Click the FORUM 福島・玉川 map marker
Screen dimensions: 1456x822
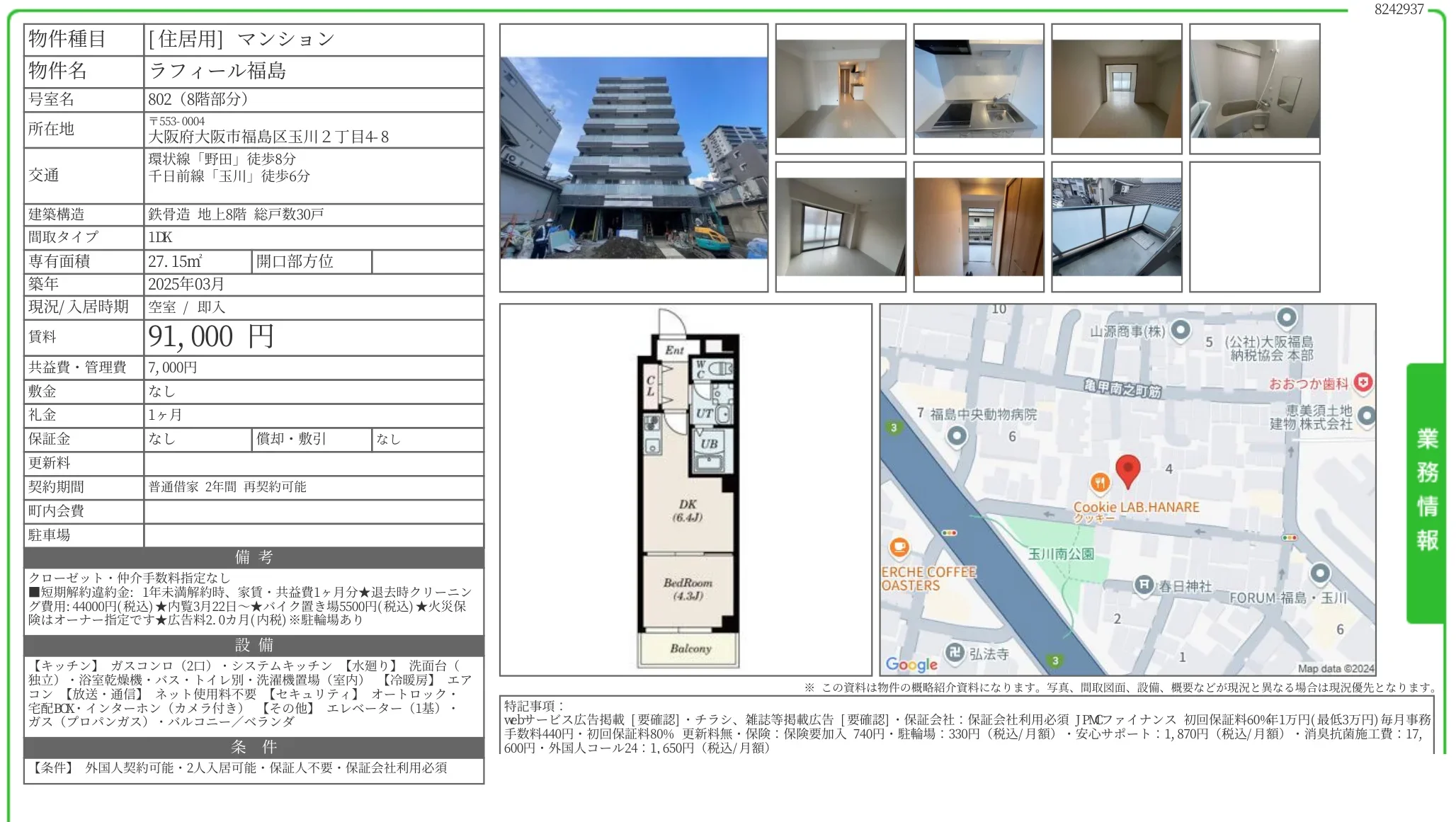click(x=1319, y=573)
